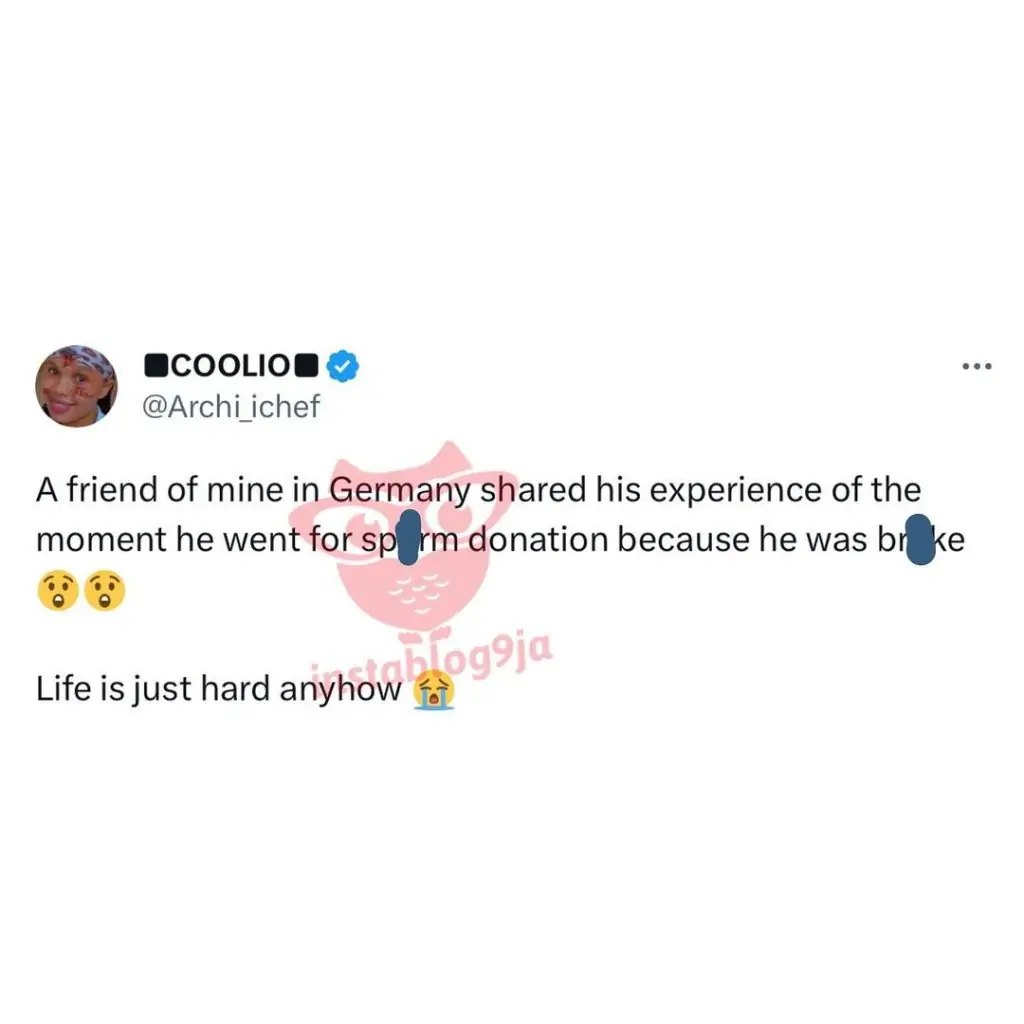Click the first astonished face emoji
Image resolution: width=1024 pixels, height=1024 pixels.
[x=58, y=590]
